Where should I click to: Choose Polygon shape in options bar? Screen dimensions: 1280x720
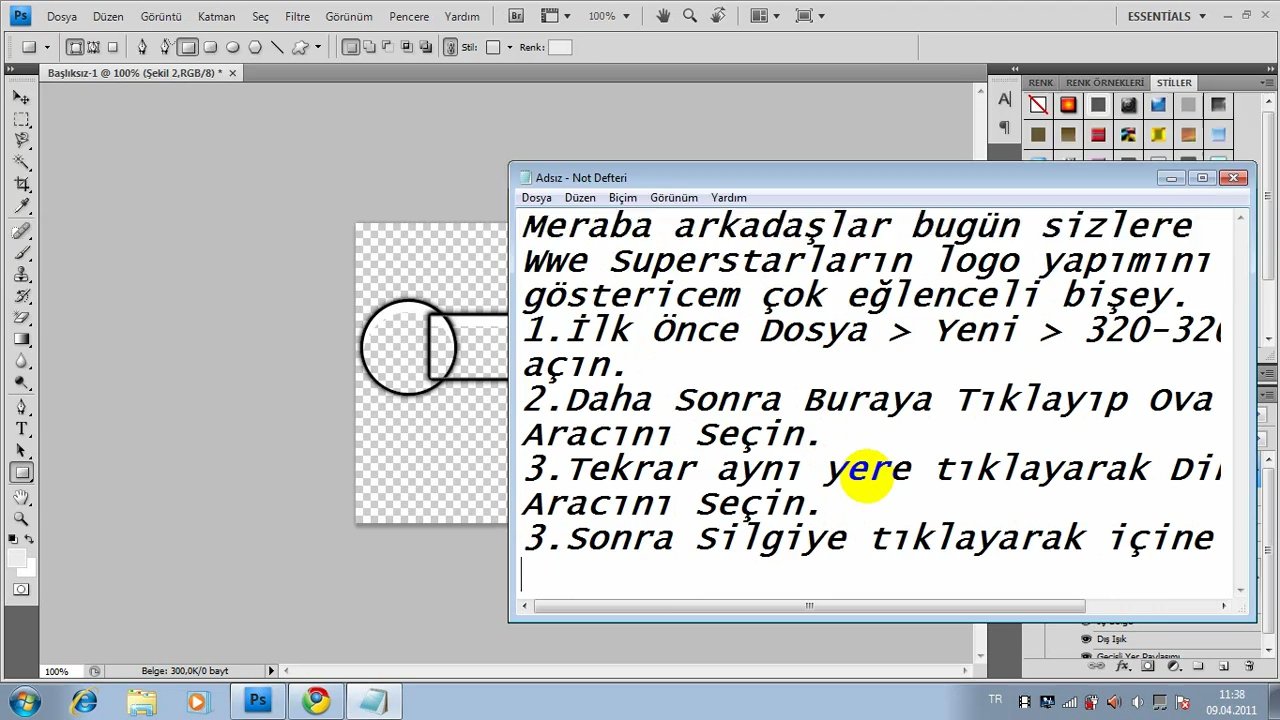tap(254, 47)
